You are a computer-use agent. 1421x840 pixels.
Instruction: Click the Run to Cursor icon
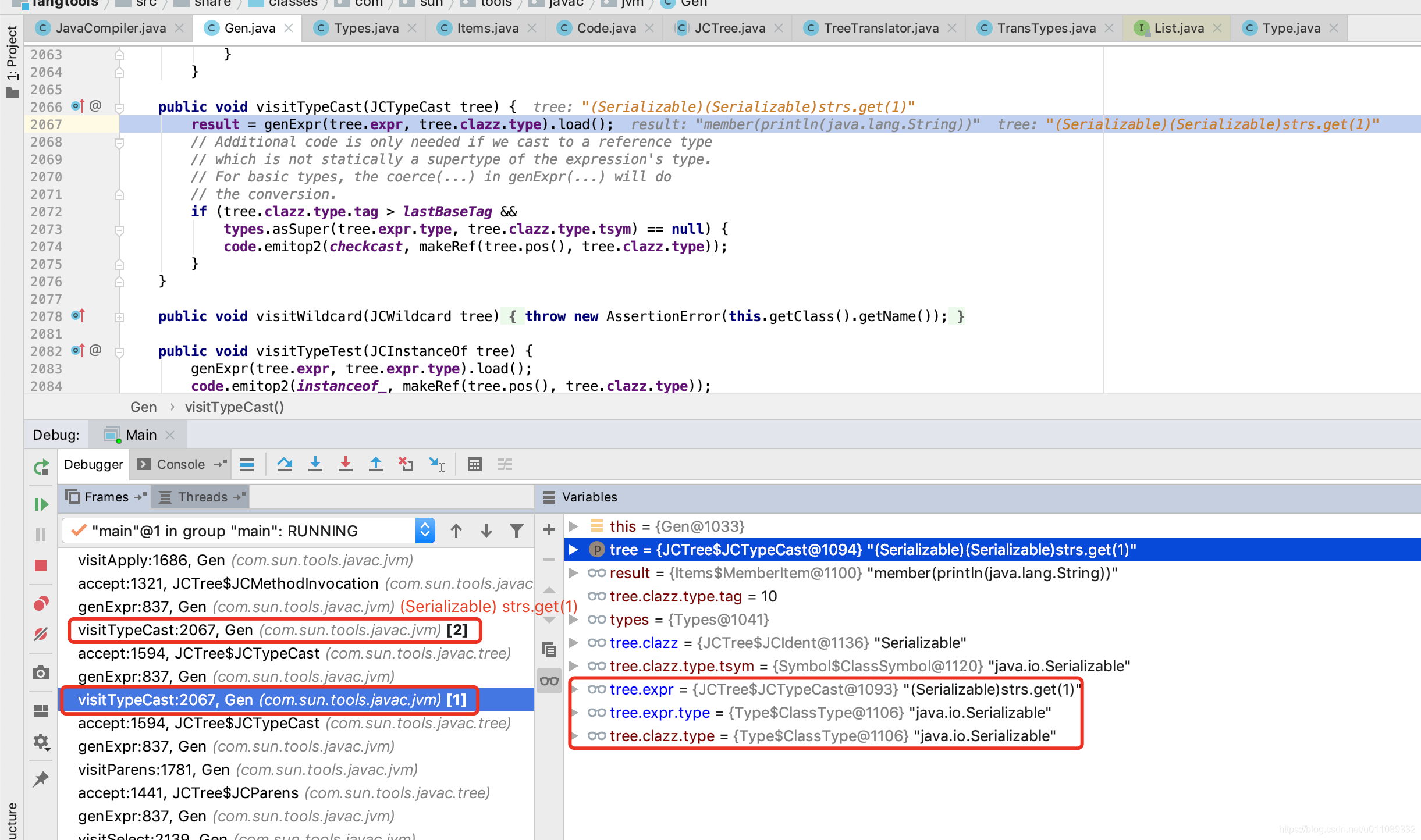[x=436, y=464]
